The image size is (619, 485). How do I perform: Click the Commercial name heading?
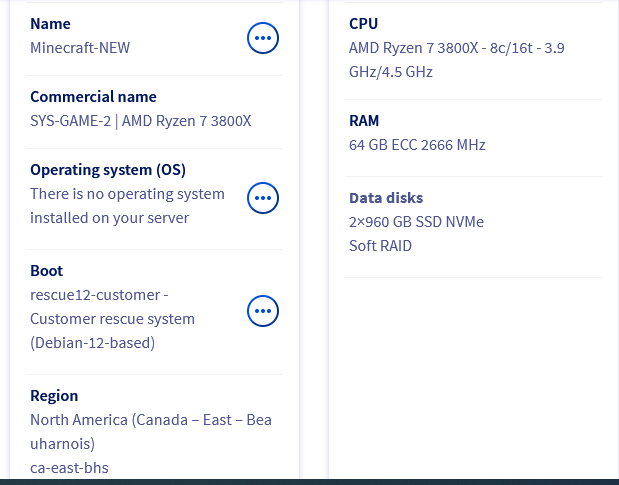93,97
